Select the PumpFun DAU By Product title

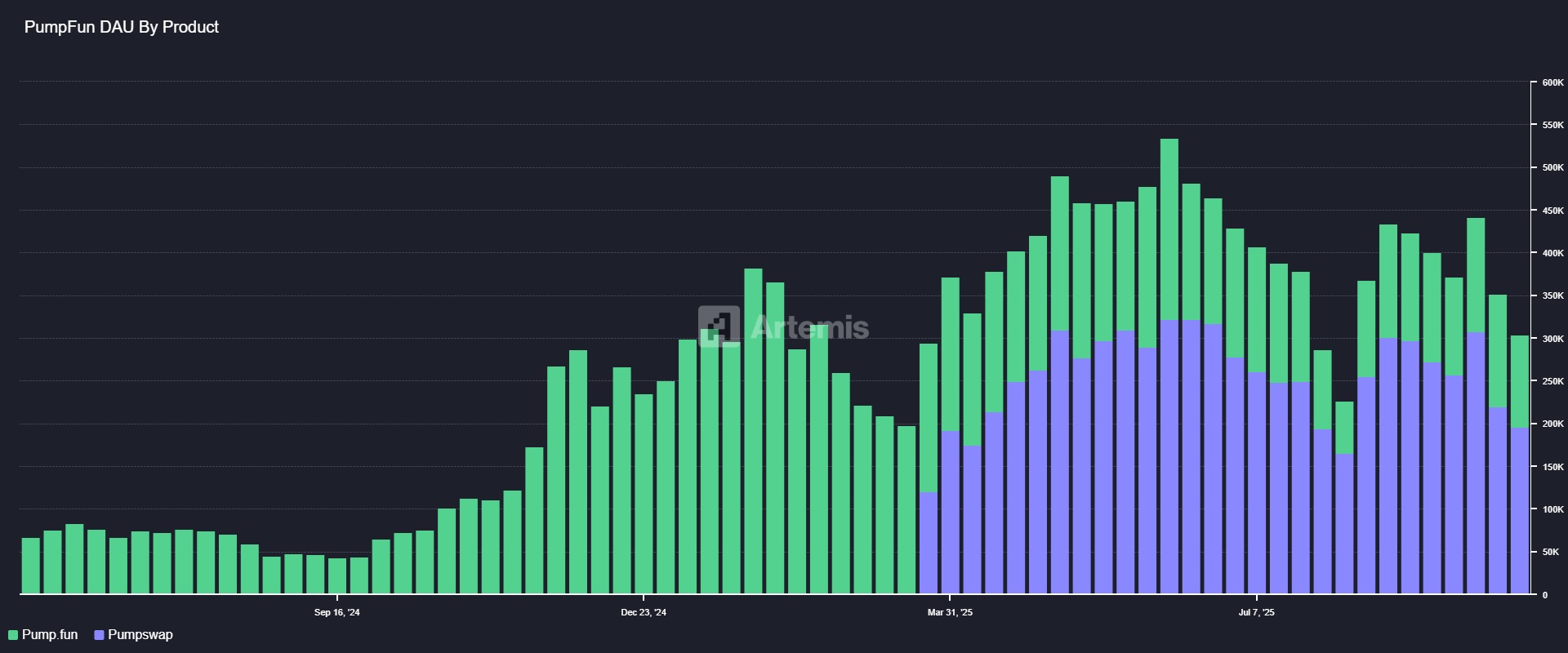pyautogui.click(x=122, y=27)
